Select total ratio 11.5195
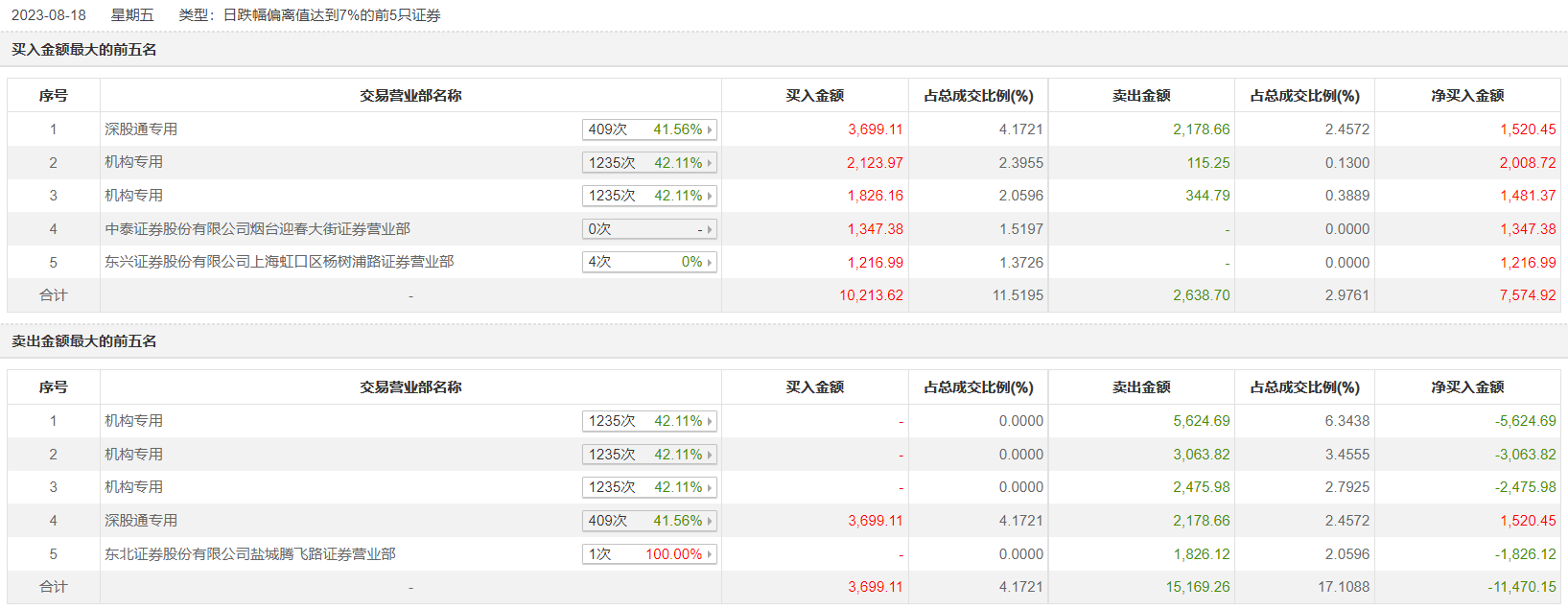This screenshot has height=609, width=1568. [1018, 295]
